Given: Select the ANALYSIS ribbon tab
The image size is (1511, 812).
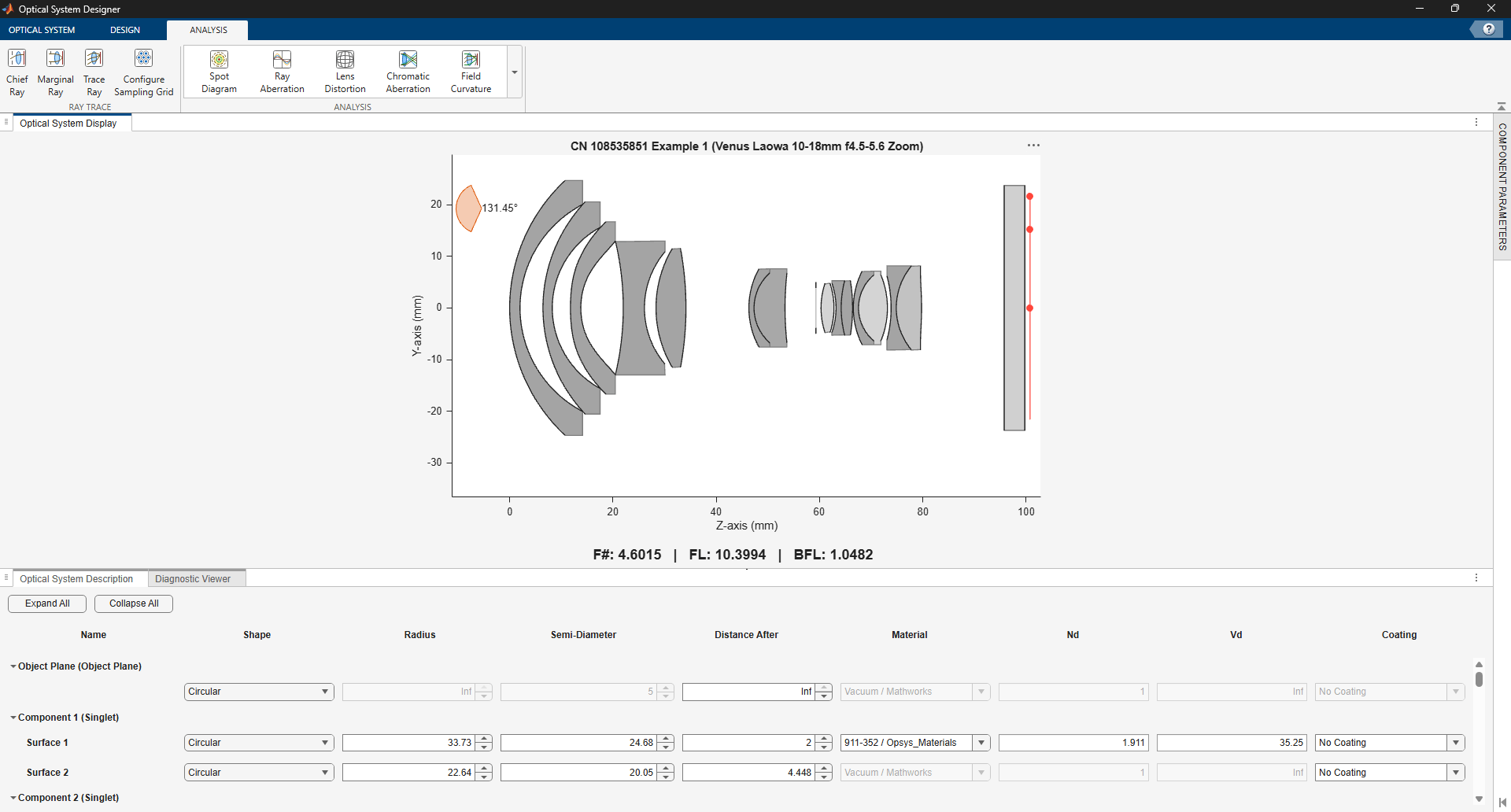Looking at the screenshot, I should pos(209,30).
